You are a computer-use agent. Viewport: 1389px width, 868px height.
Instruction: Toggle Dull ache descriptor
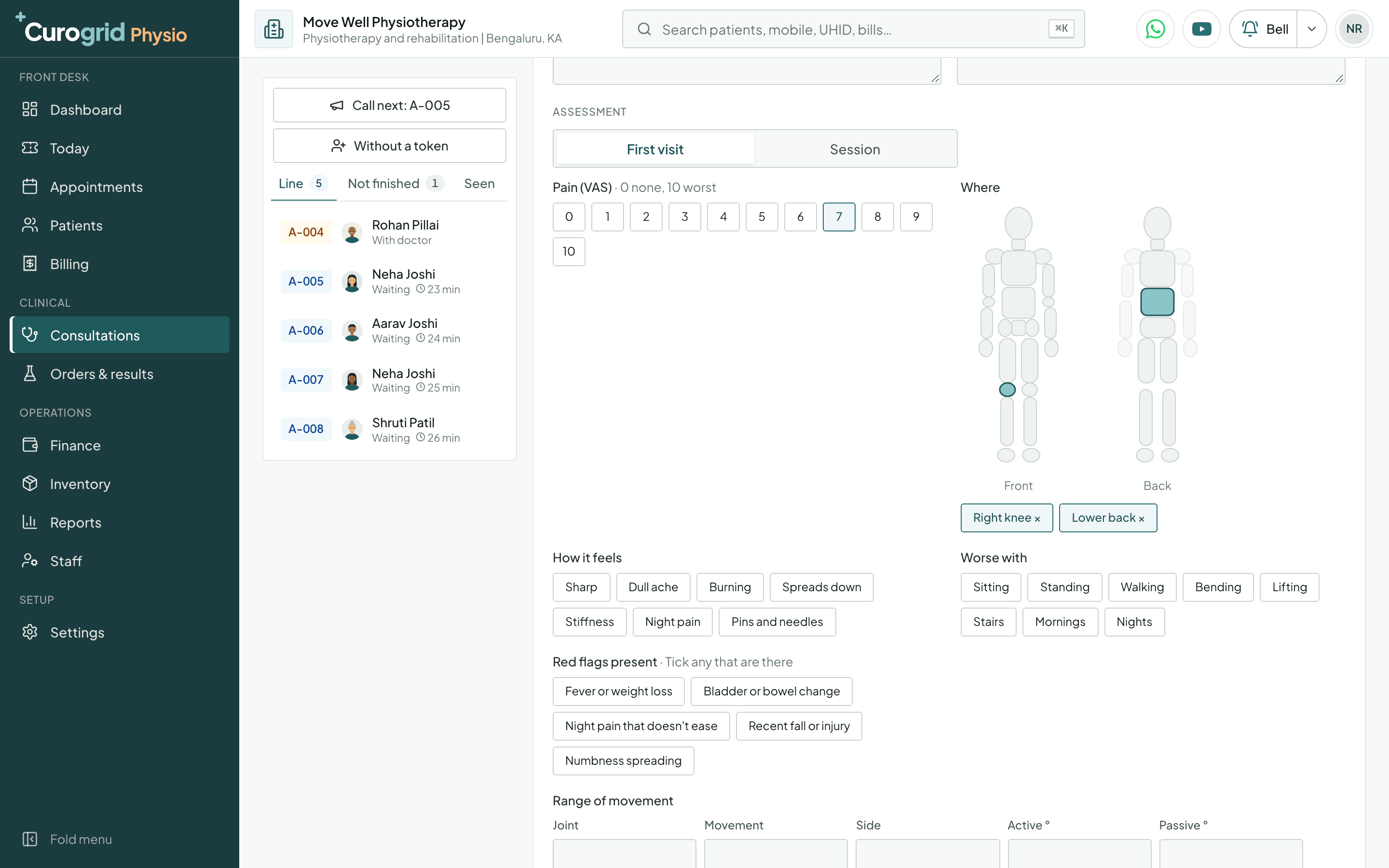click(653, 587)
